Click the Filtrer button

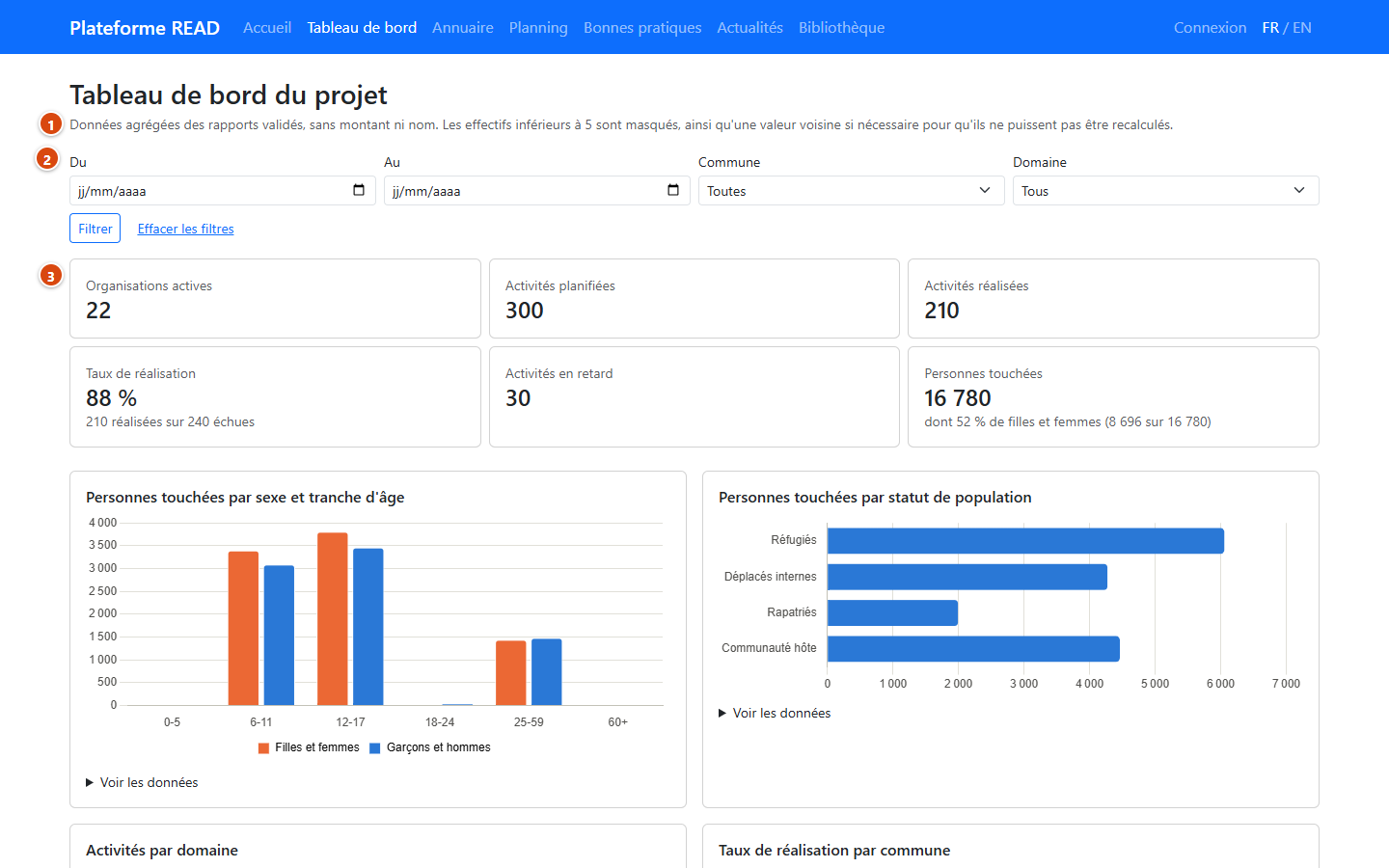pos(95,229)
